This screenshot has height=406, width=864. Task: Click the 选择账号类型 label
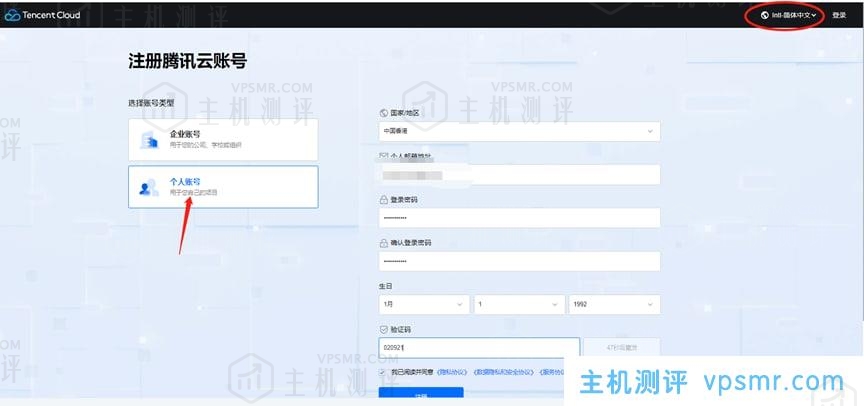pyautogui.click(x=151, y=103)
